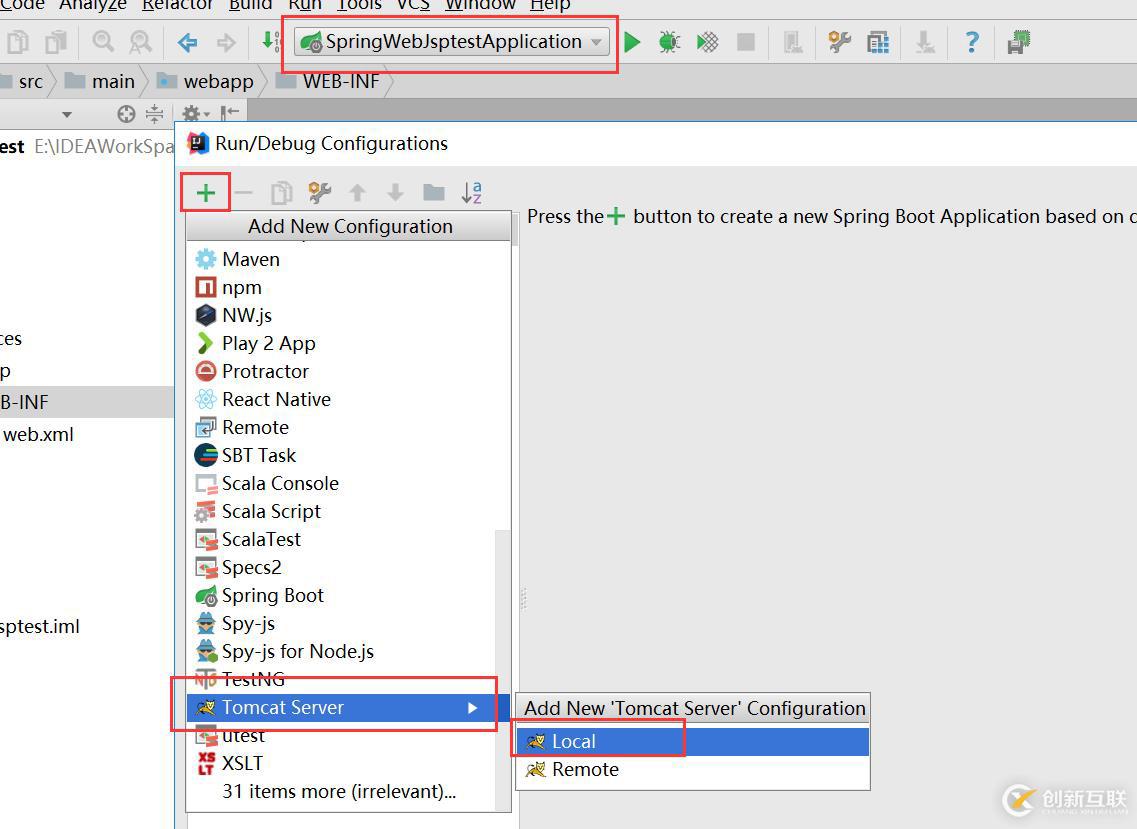Viewport: 1137px width, 829px height.
Task: Open the Window menu
Action: pos(480,5)
